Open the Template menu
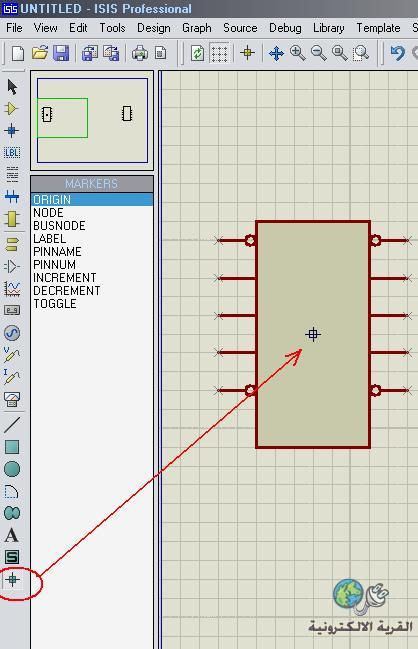418x649 pixels. pos(378,28)
